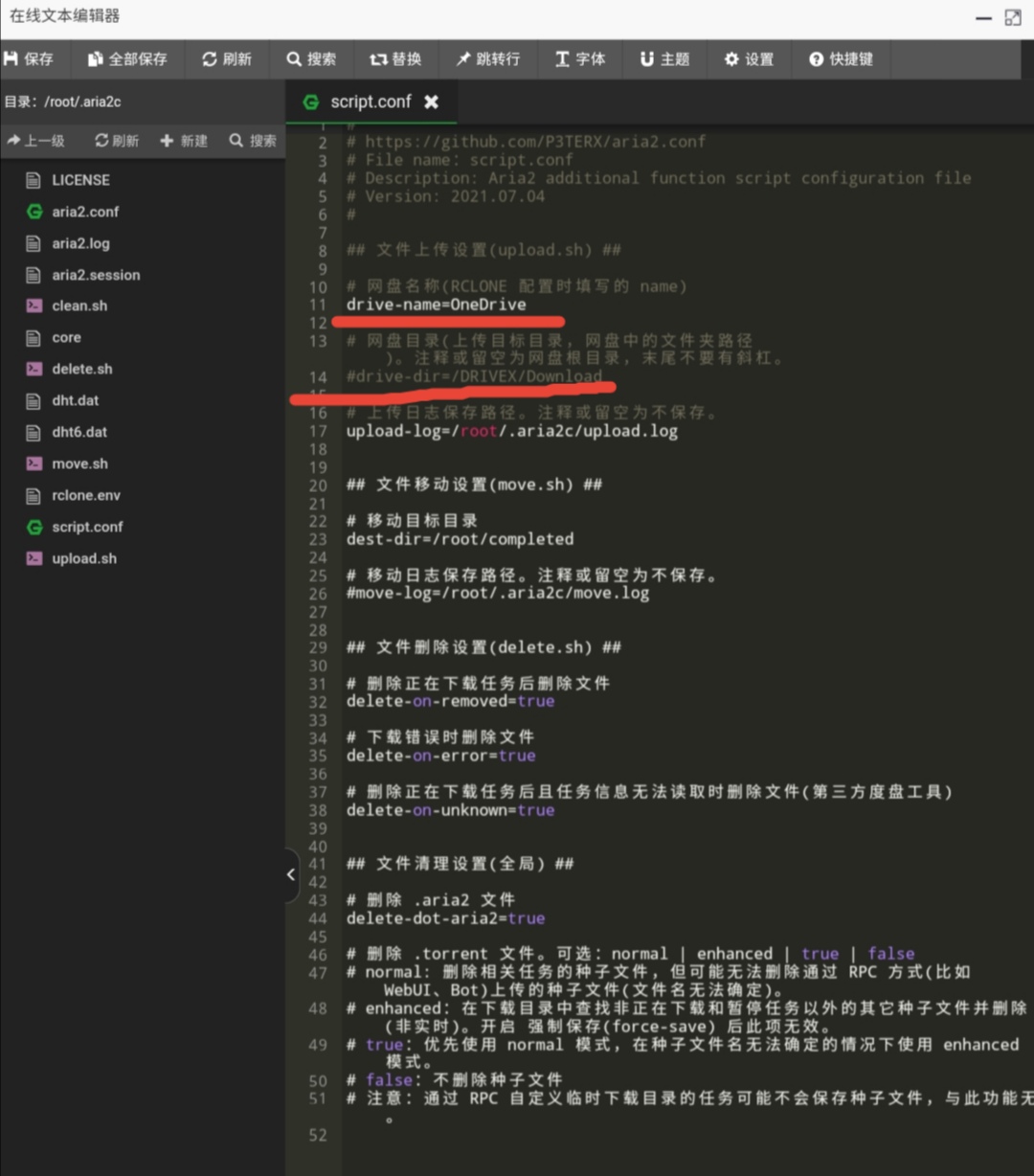Open the 主题 theme picker
The width and height of the screenshot is (1034, 1176).
663,58
